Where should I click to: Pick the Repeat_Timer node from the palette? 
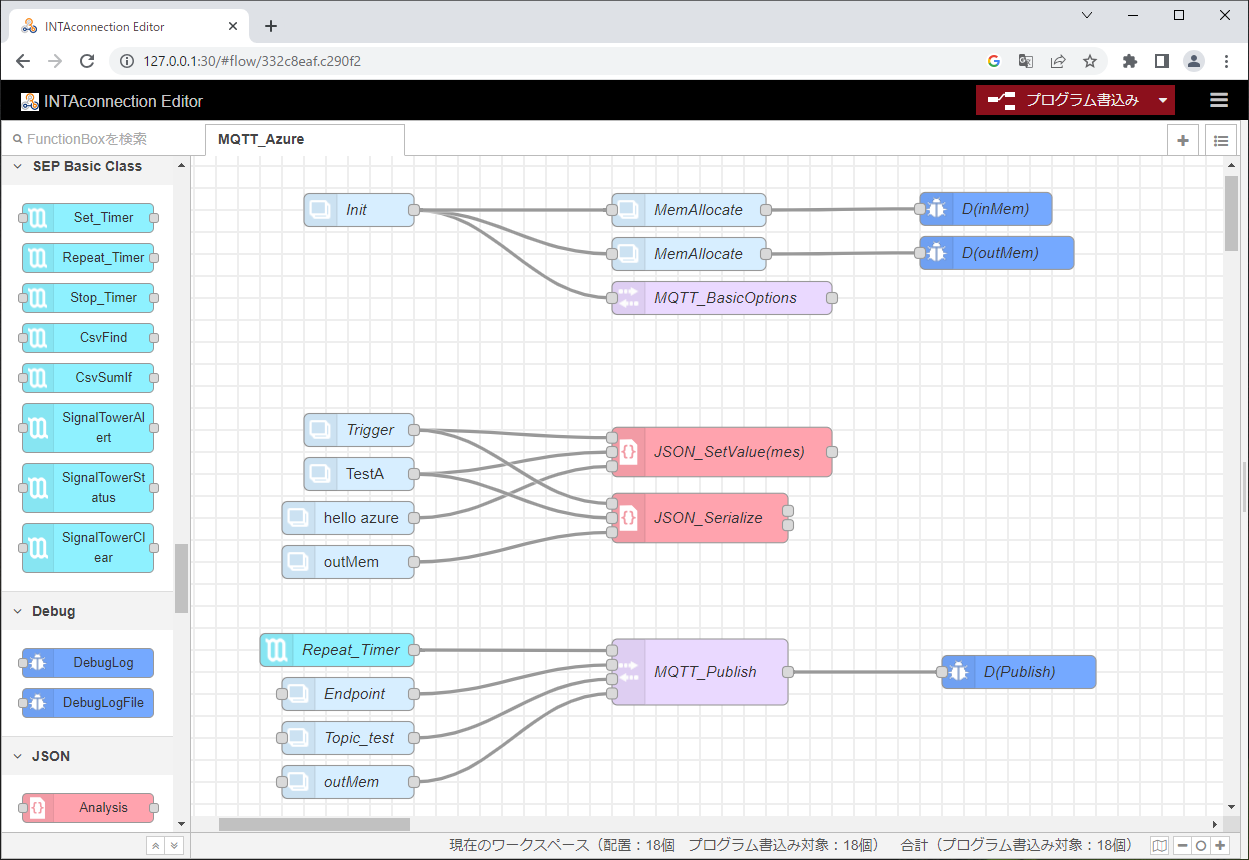[x=86, y=257]
